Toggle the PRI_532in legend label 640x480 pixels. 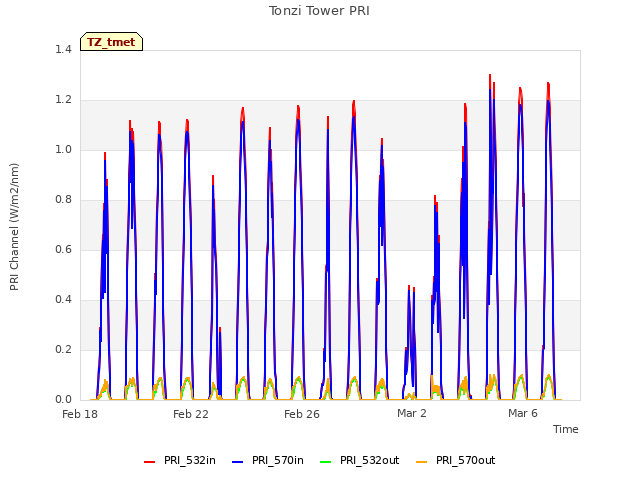click(190, 460)
